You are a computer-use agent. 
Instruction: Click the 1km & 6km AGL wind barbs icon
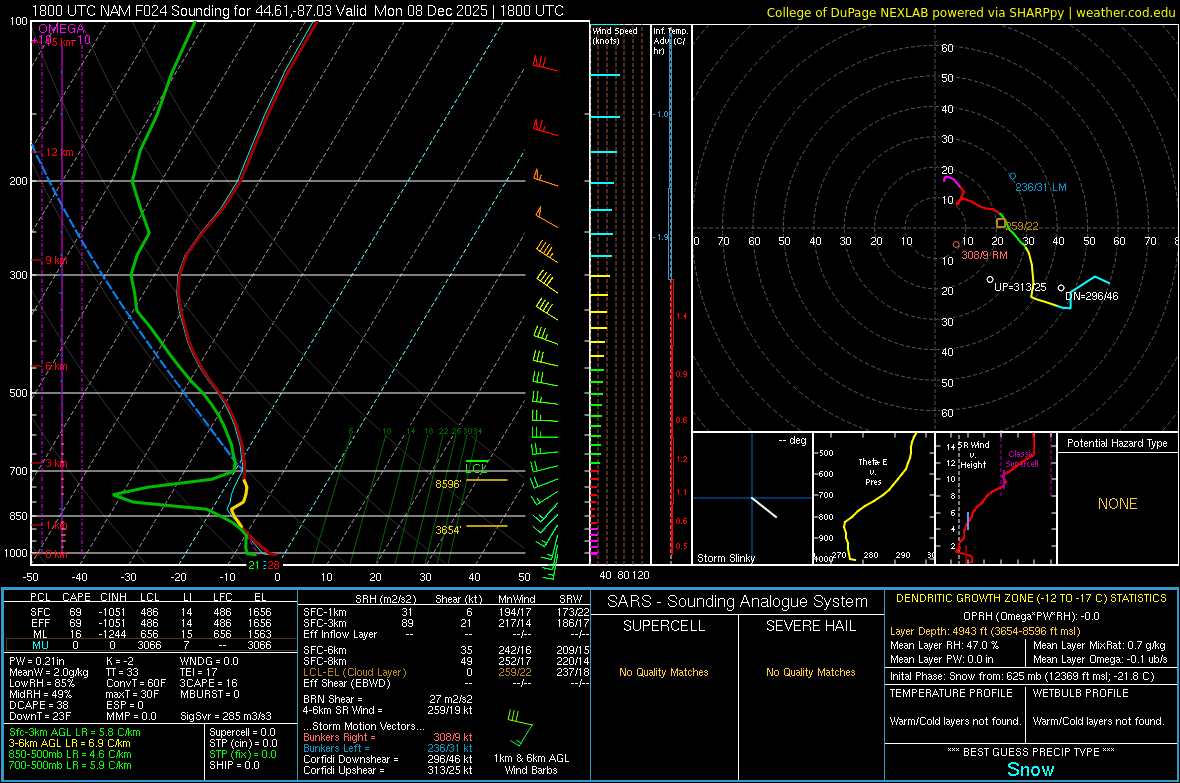click(x=520, y=727)
